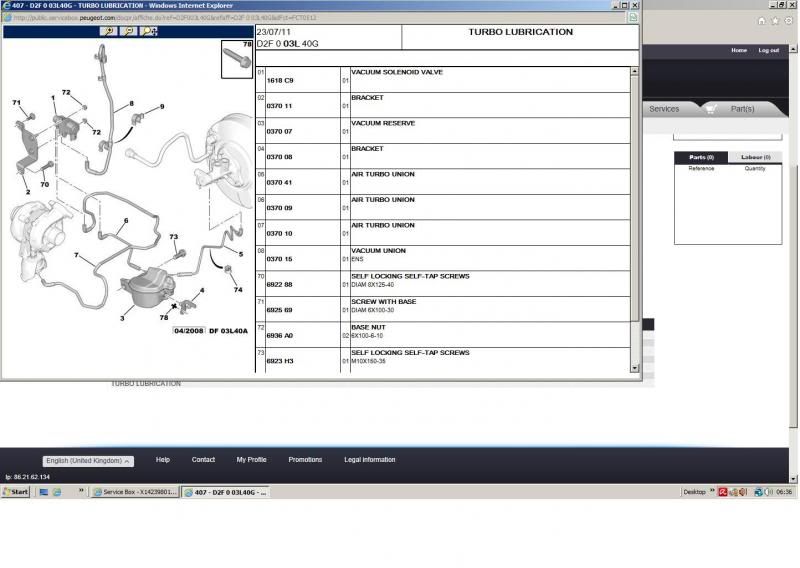Click the Ip: 86.21.62.134 footer text
This screenshot has height=568, width=800.
point(28,477)
